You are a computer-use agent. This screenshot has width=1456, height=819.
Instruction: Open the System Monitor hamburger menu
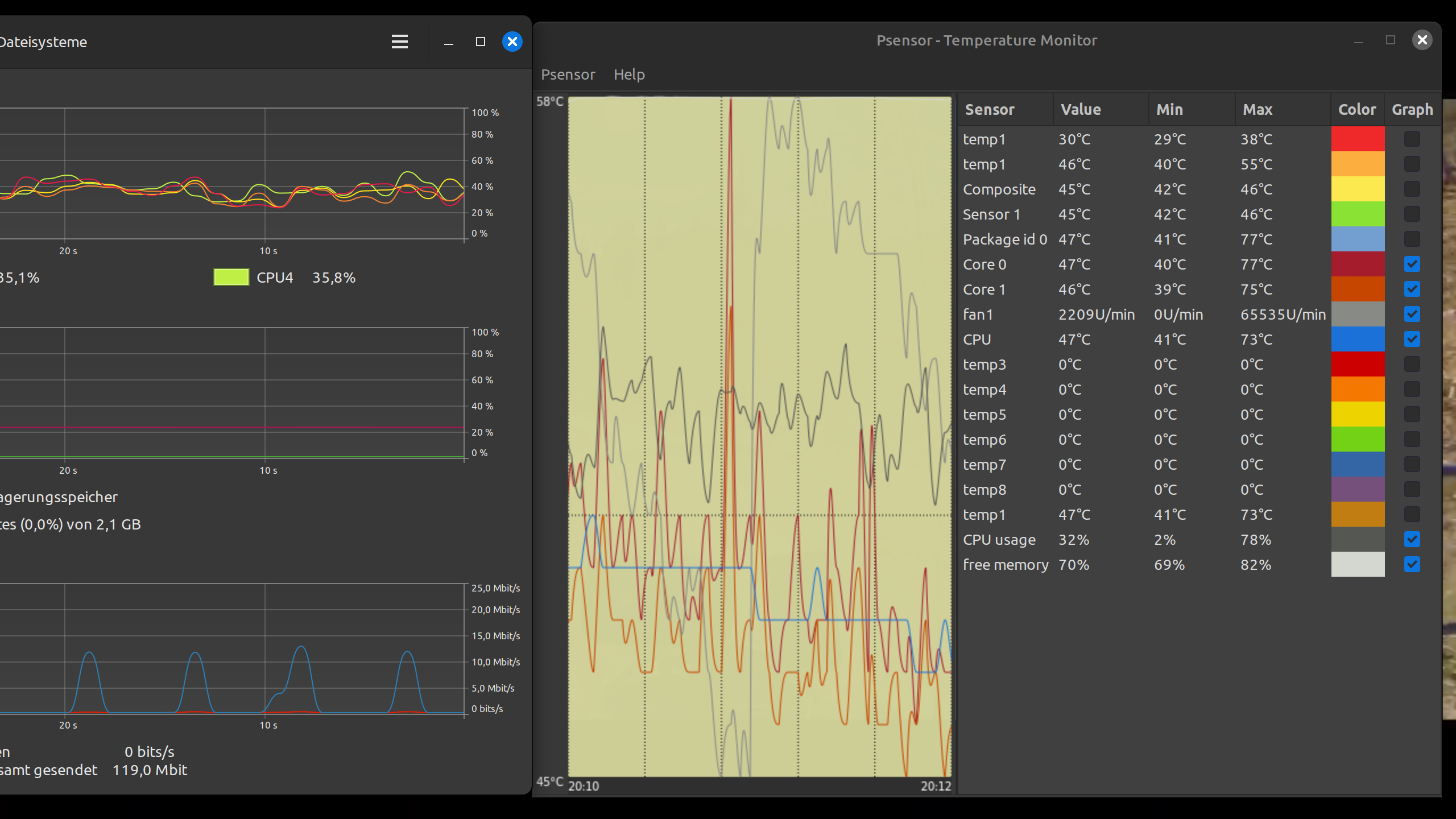pyautogui.click(x=399, y=42)
